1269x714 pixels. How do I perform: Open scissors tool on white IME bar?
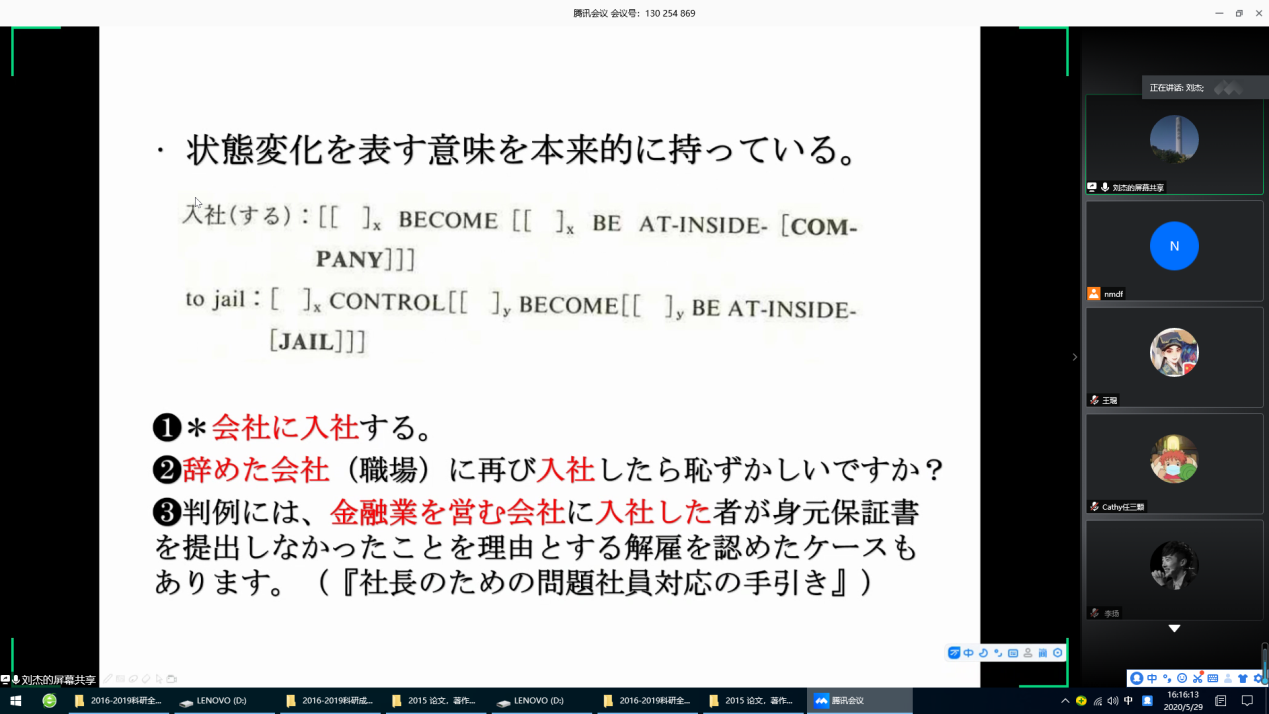coord(1197,678)
